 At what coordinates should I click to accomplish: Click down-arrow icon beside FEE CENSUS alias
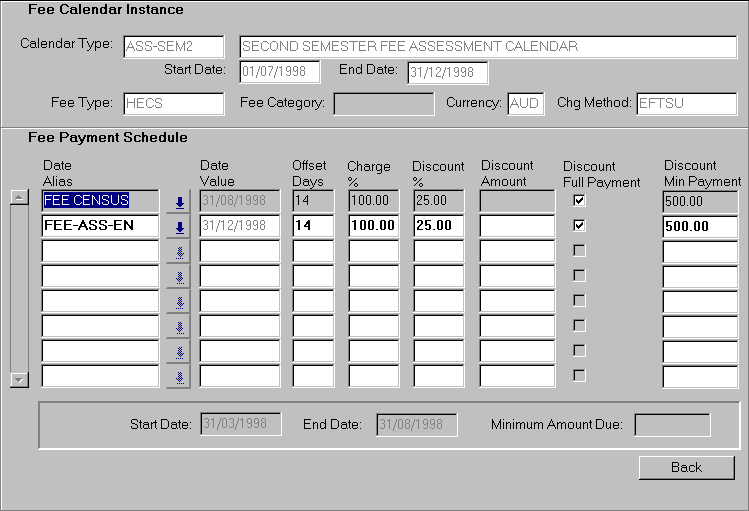179,202
